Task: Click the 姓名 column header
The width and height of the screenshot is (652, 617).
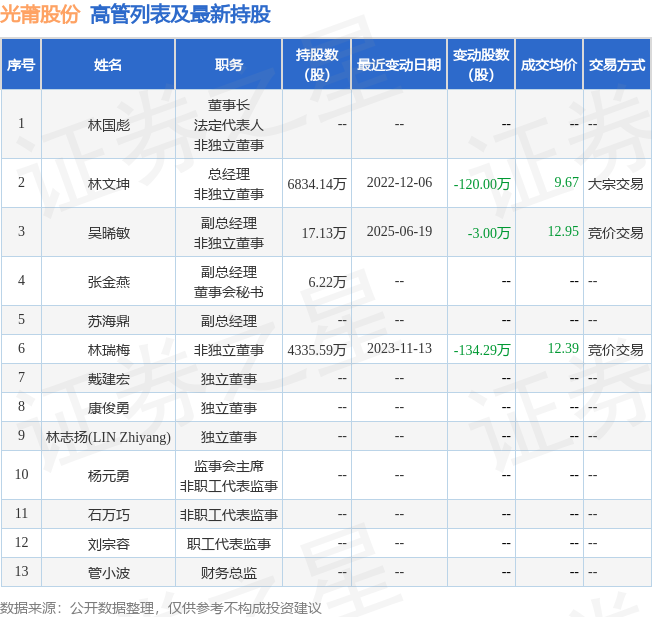Action: pos(108,64)
